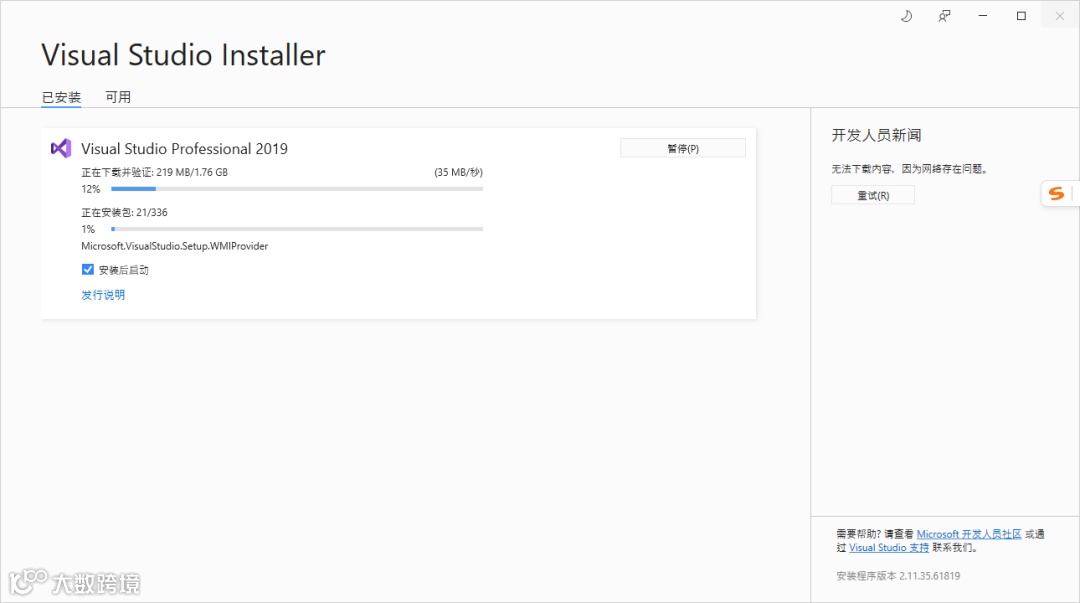Switch to the 已安装 tab
Image resolution: width=1080 pixels, height=603 pixels.
point(61,97)
